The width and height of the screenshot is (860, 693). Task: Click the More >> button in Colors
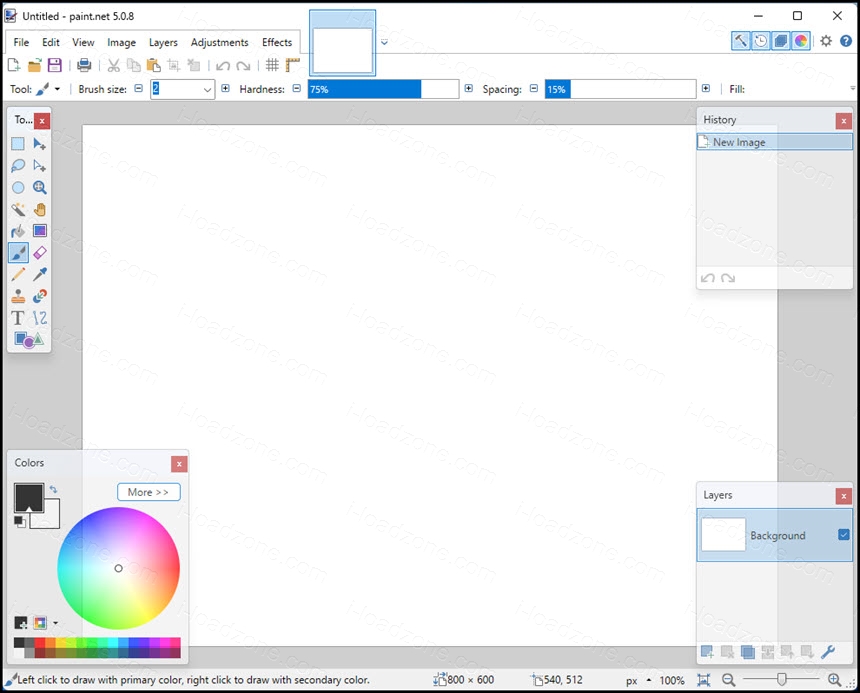coord(149,492)
